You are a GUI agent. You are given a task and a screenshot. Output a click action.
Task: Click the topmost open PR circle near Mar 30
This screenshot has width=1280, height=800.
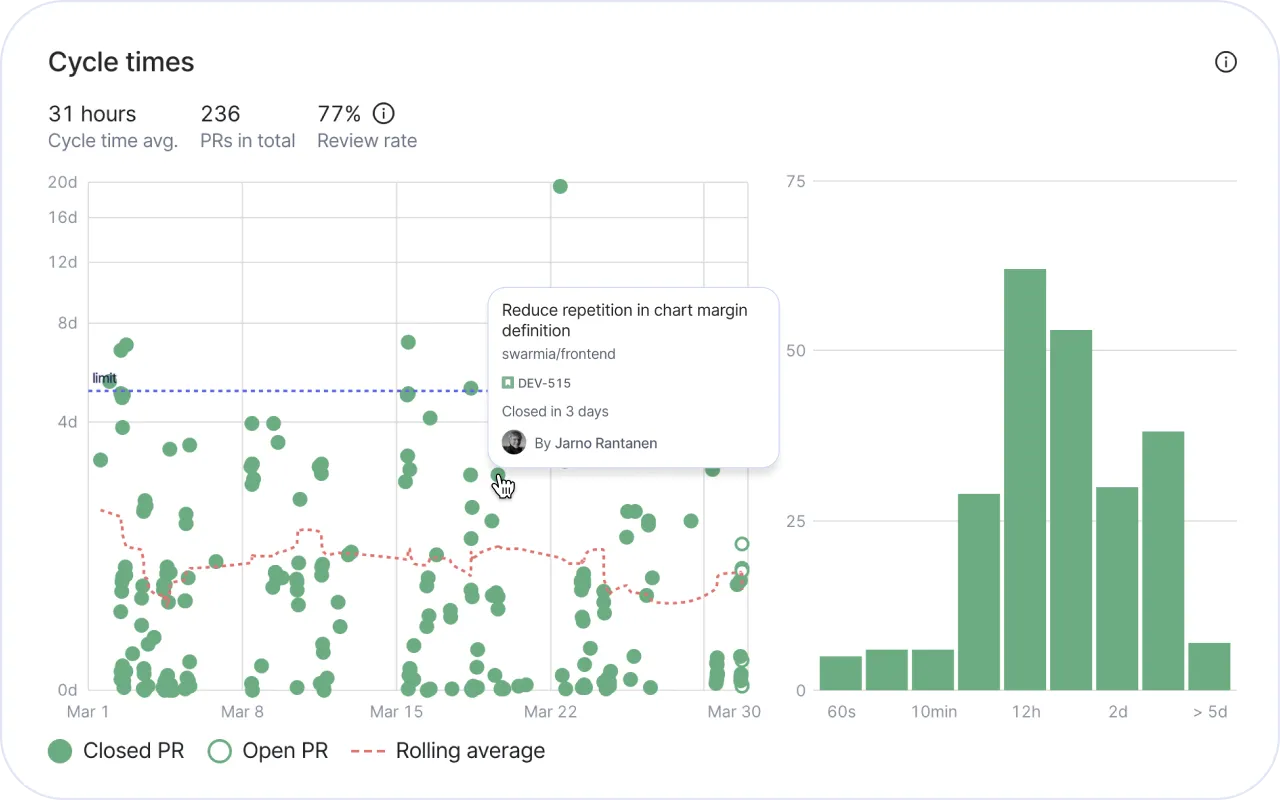coord(742,544)
